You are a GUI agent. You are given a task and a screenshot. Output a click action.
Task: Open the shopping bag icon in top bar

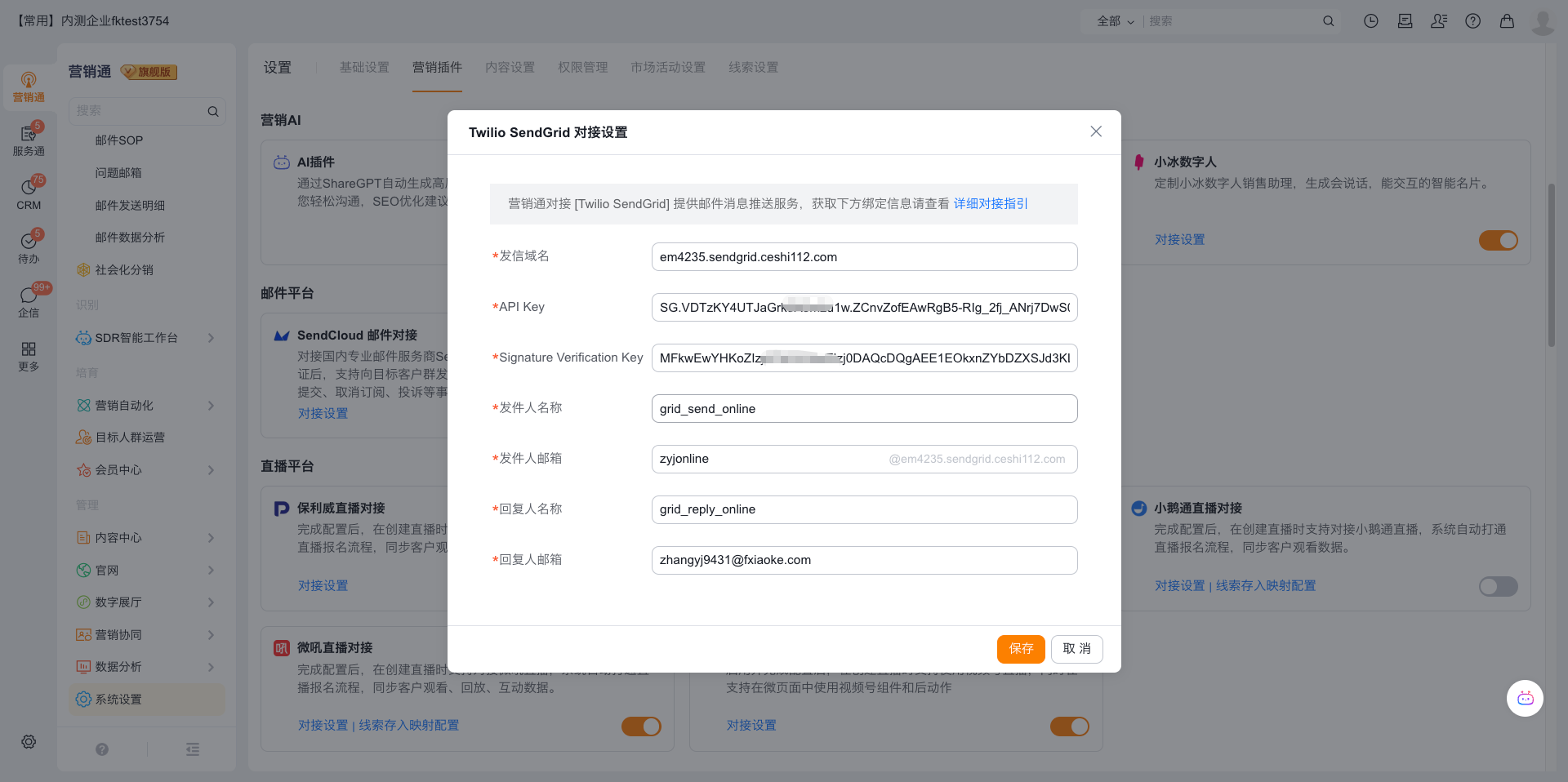[1507, 21]
